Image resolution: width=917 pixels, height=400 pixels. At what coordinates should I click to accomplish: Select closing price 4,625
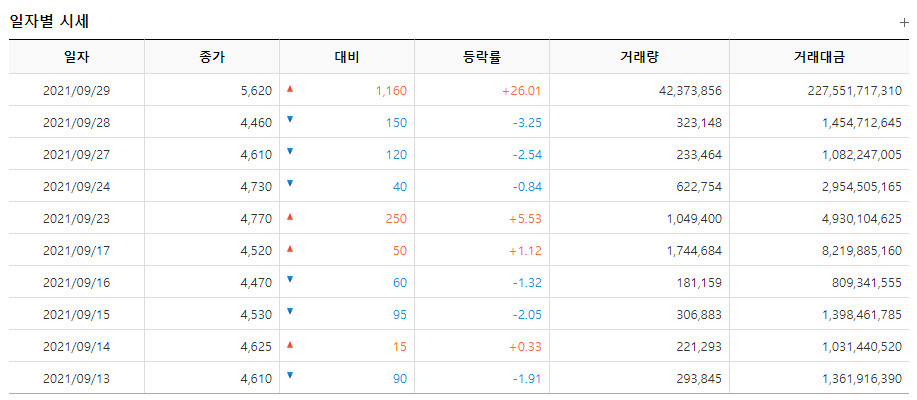pyautogui.click(x=256, y=347)
